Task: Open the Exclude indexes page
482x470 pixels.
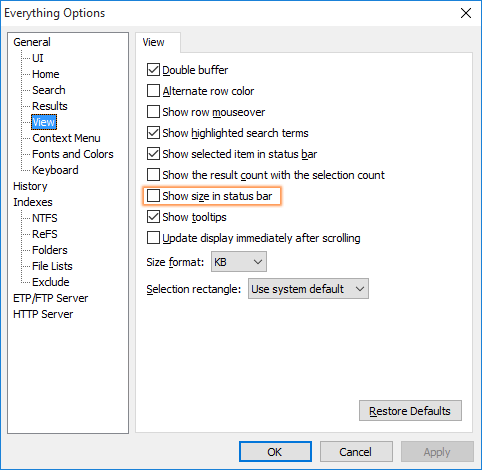Action: 51,282
